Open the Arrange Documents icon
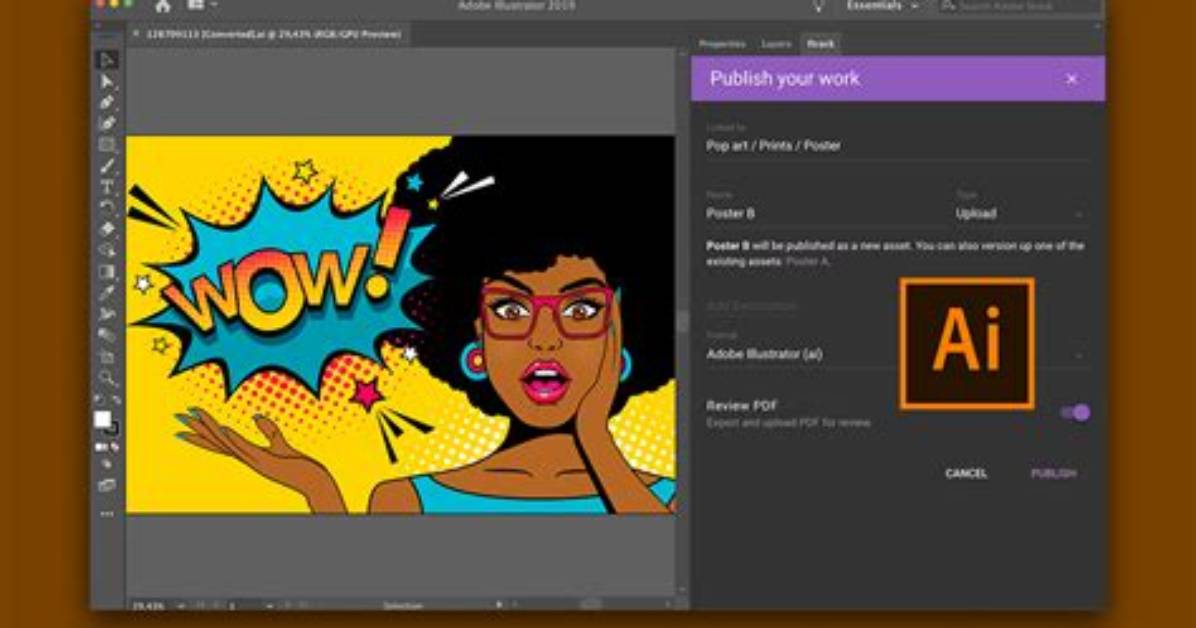 [196, 5]
